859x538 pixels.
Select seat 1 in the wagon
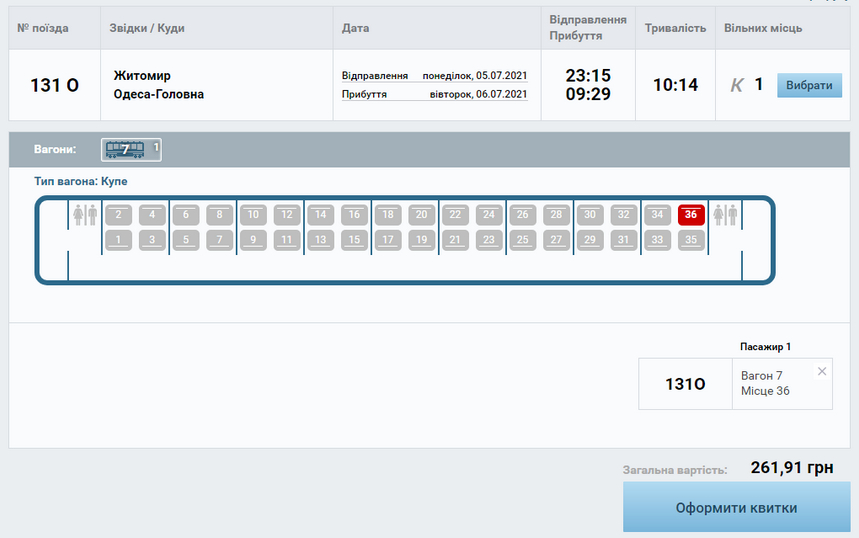coord(119,240)
